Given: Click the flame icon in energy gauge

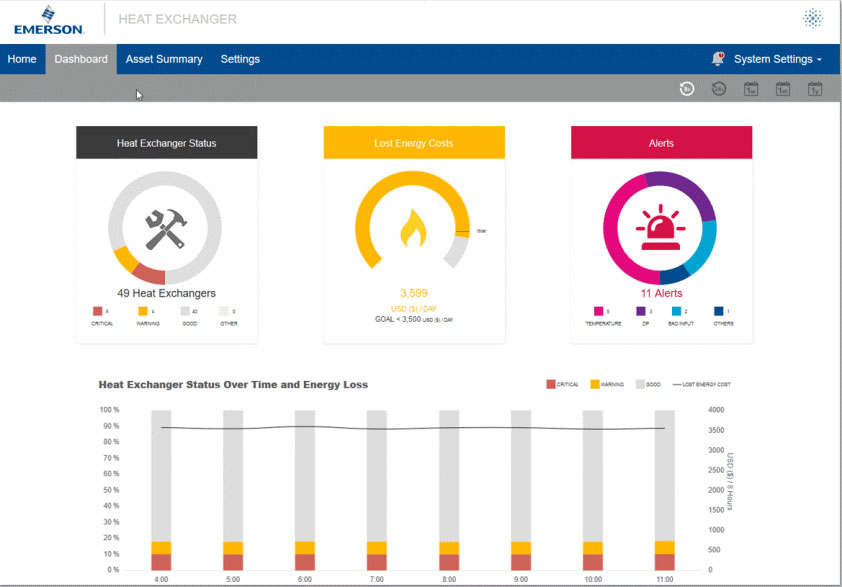Looking at the screenshot, I should (414, 229).
